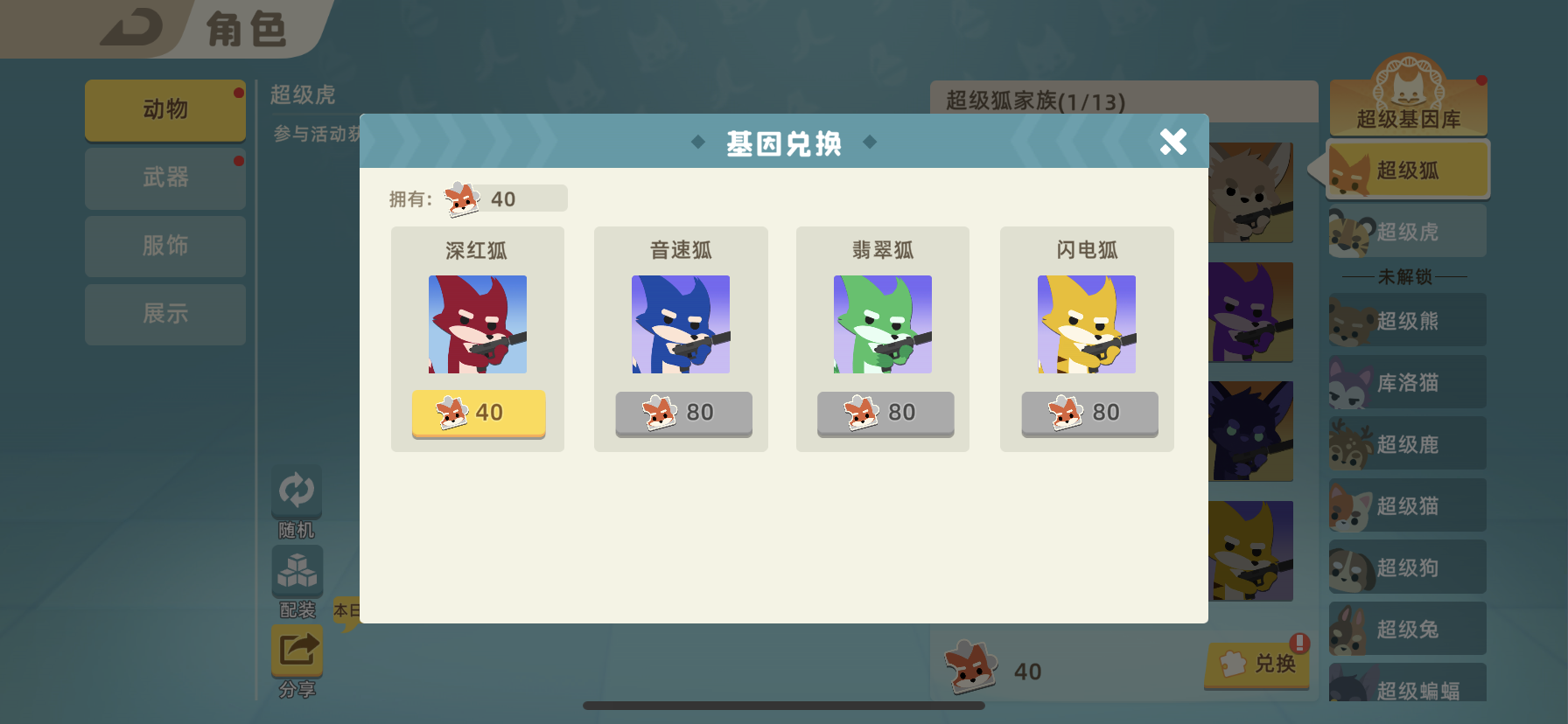This screenshot has width=1568, height=724.
Task: Click the 随机 random shuffle icon
Action: 297,490
